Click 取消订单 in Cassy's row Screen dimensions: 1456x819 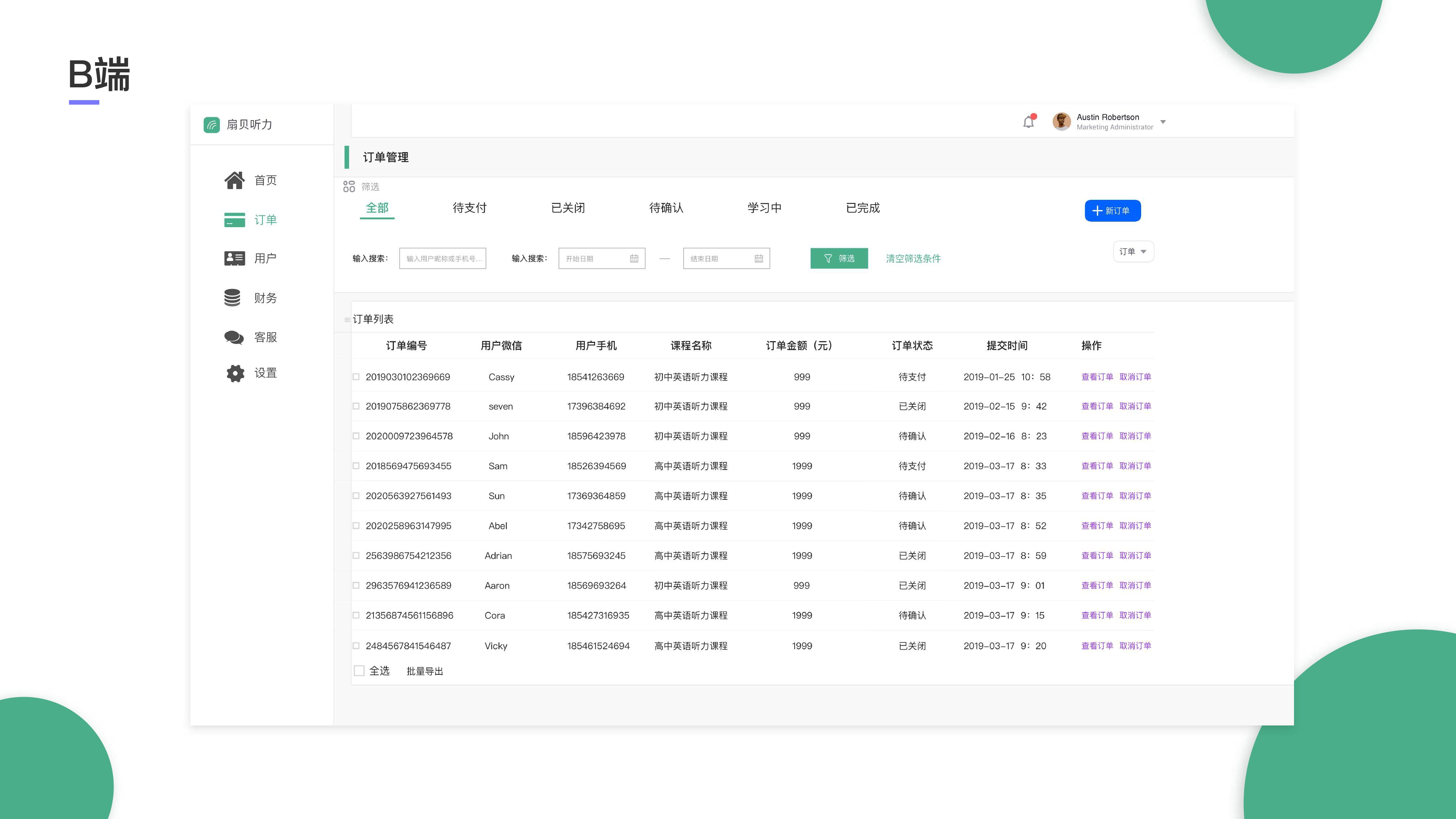(1135, 377)
